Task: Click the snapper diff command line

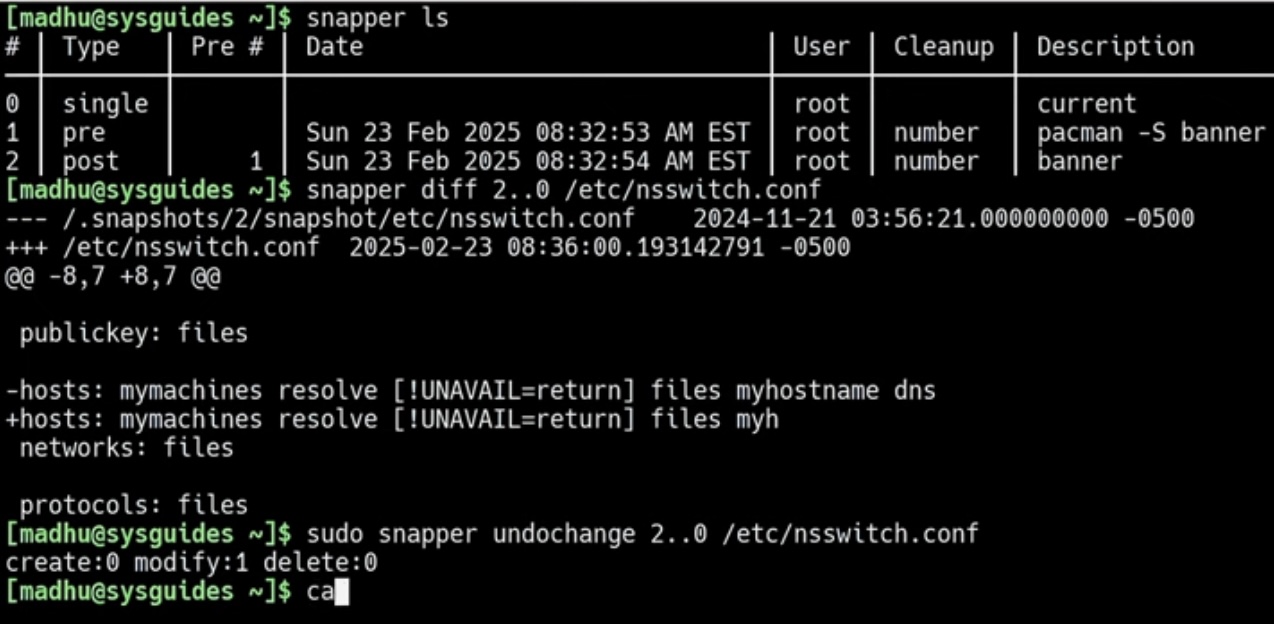Action: [565, 190]
